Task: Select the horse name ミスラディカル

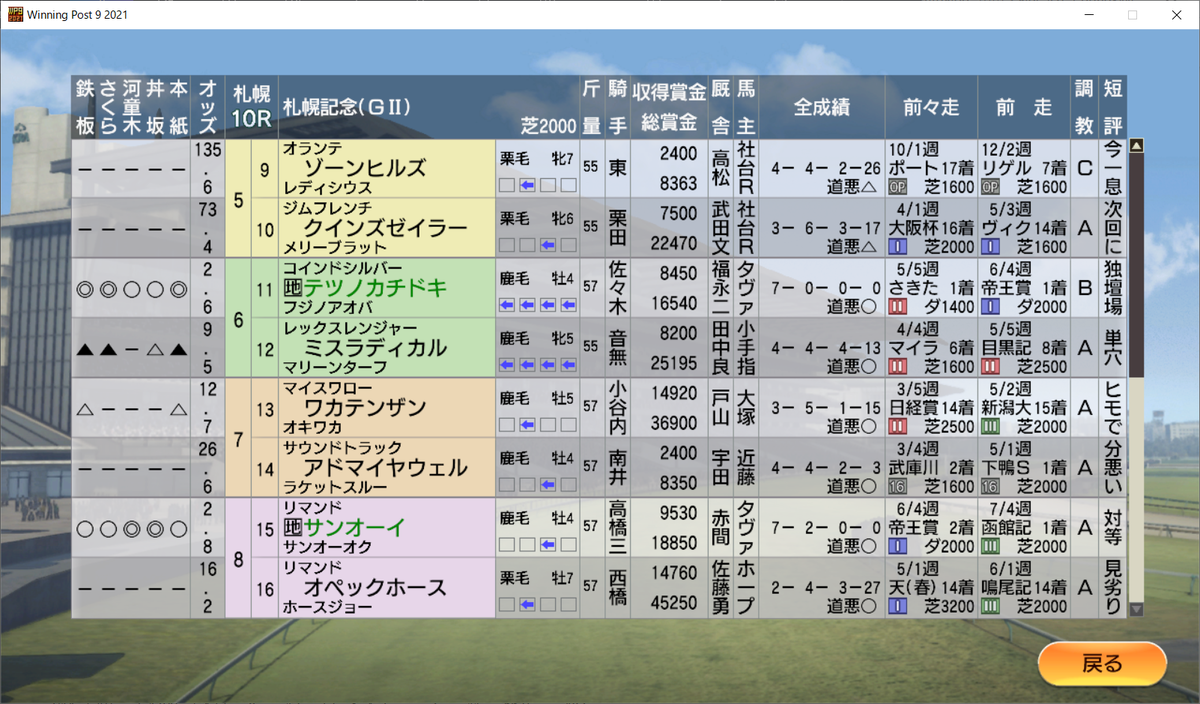Action: pos(376,348)
